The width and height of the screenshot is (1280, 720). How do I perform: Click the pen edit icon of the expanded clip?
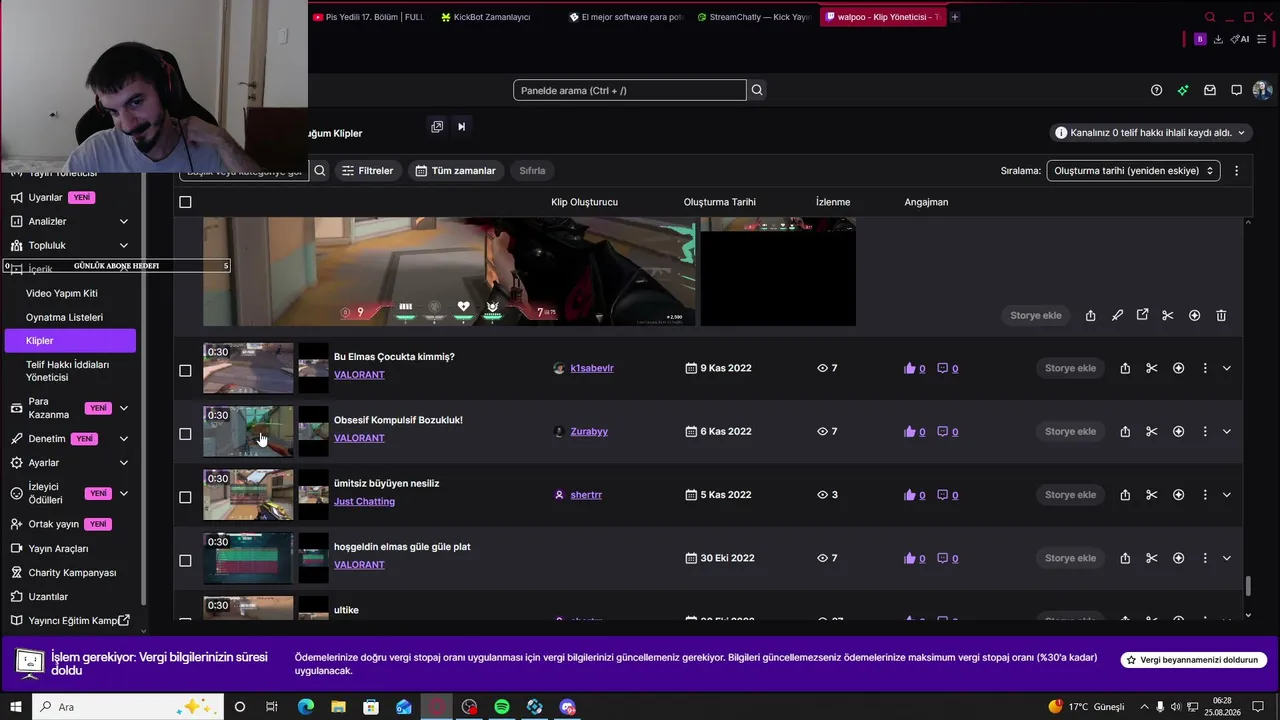pyautogui.click(x=1117, y=315)
